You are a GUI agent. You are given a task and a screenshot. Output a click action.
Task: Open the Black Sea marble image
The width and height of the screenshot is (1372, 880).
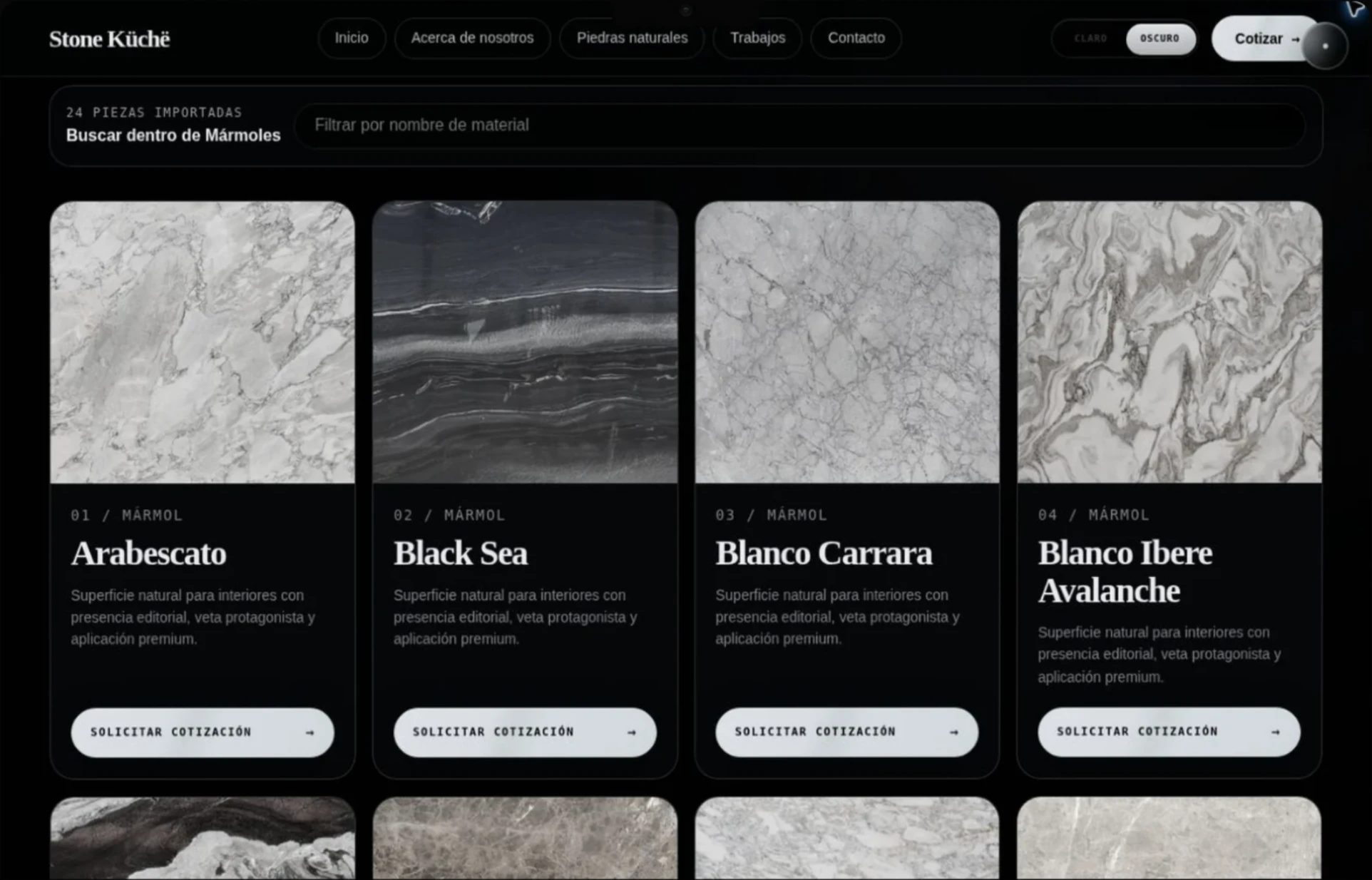(x=525, y=342)
